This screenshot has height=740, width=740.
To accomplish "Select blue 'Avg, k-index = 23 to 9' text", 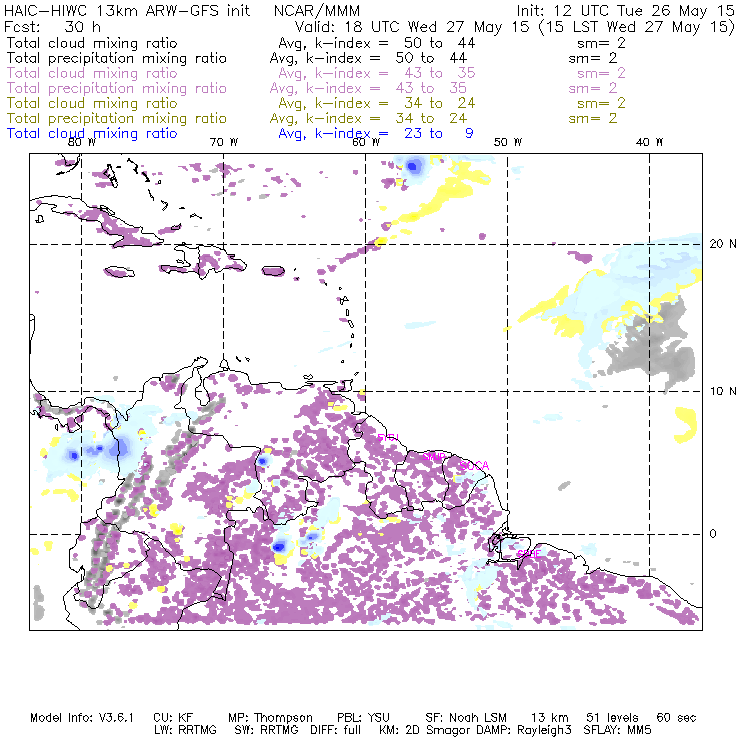I will pyautogui.click(x=376, y=134).
